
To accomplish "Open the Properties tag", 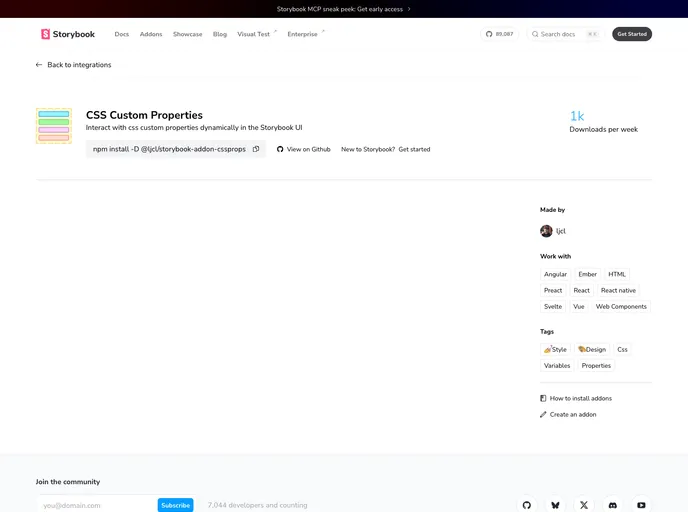I will coord(596,365).
